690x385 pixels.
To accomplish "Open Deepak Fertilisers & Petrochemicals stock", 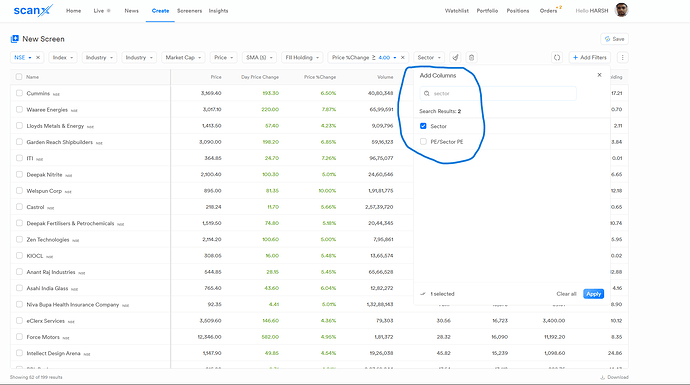I will coord(70,224).
